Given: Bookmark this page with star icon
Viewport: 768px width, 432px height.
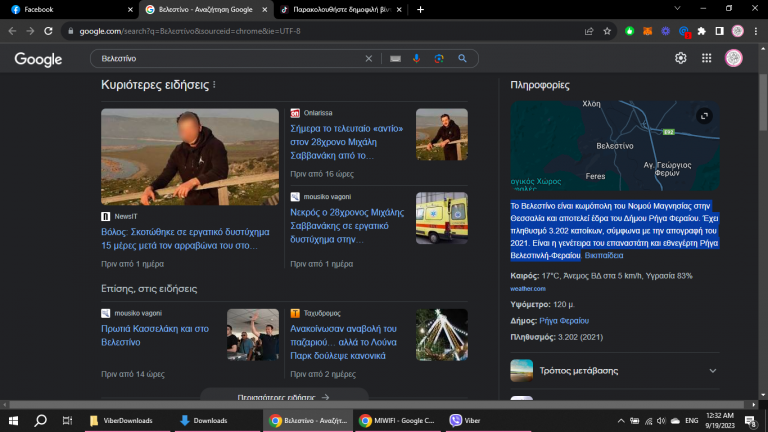Looking at the screenshot, I should coord(607,31).
